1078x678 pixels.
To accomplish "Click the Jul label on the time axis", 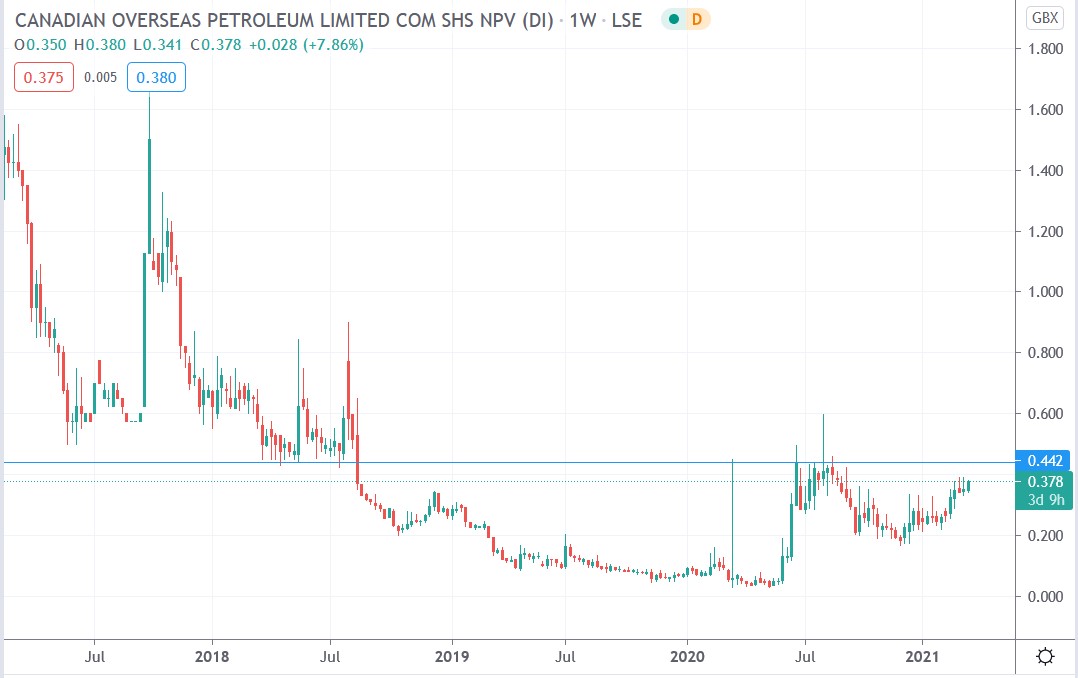I will [x=95, y=657].
